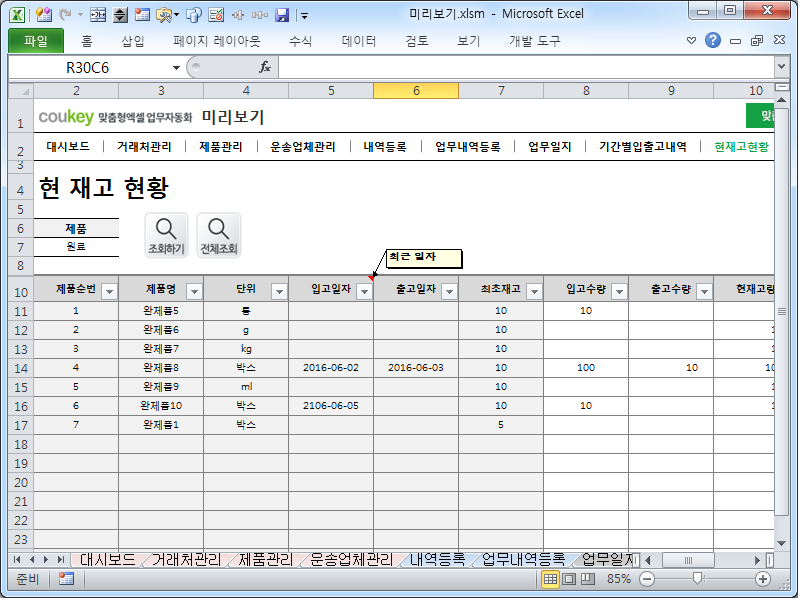
Task: Open the 최초재고 column filter dropdown
Action: coord(534,292)
